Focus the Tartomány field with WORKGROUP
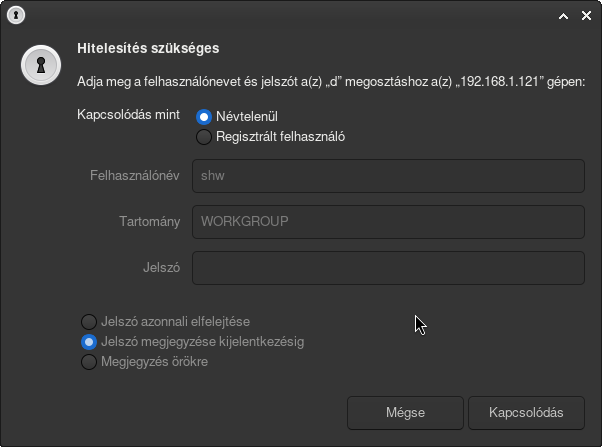 pyautogui.click(x=388, y=221)
